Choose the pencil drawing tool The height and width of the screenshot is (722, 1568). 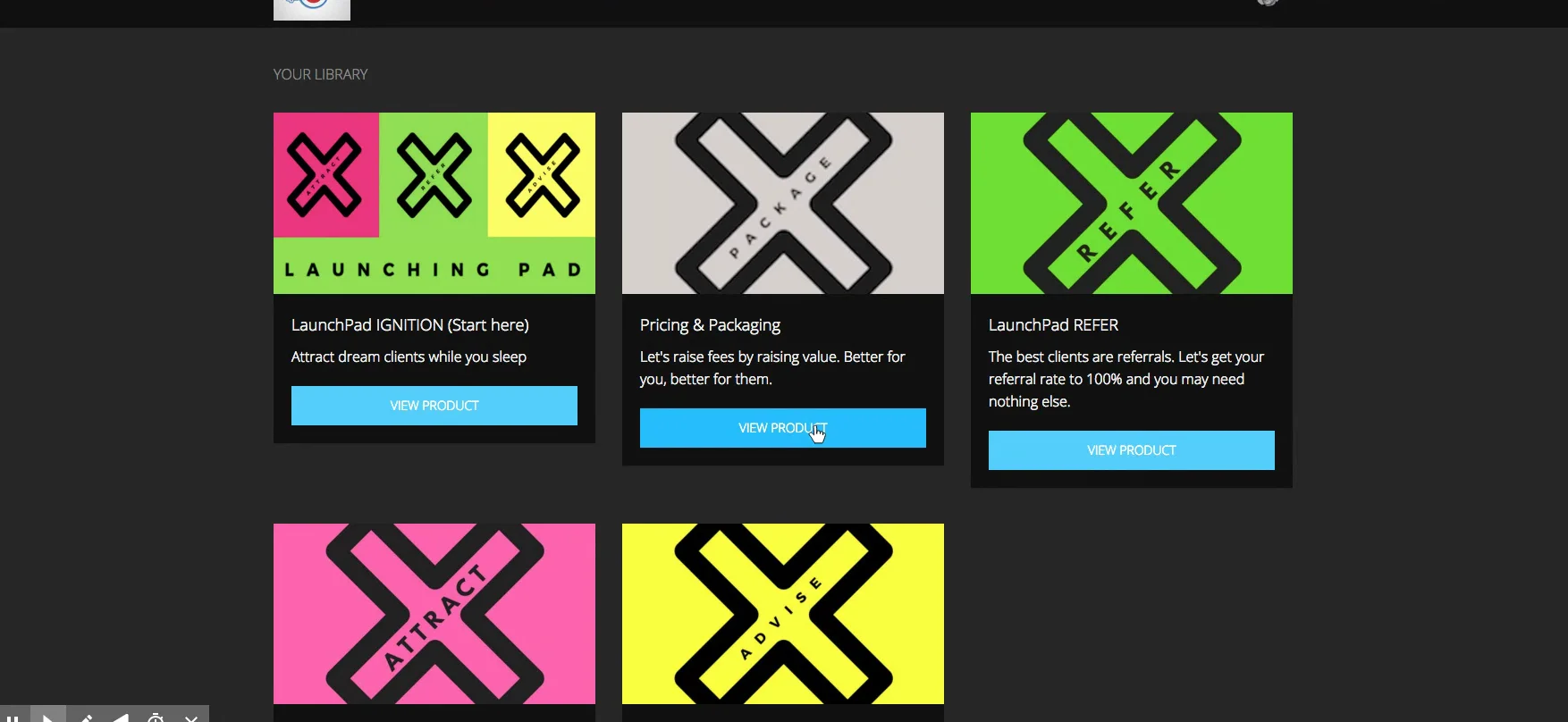click(86, 716)
